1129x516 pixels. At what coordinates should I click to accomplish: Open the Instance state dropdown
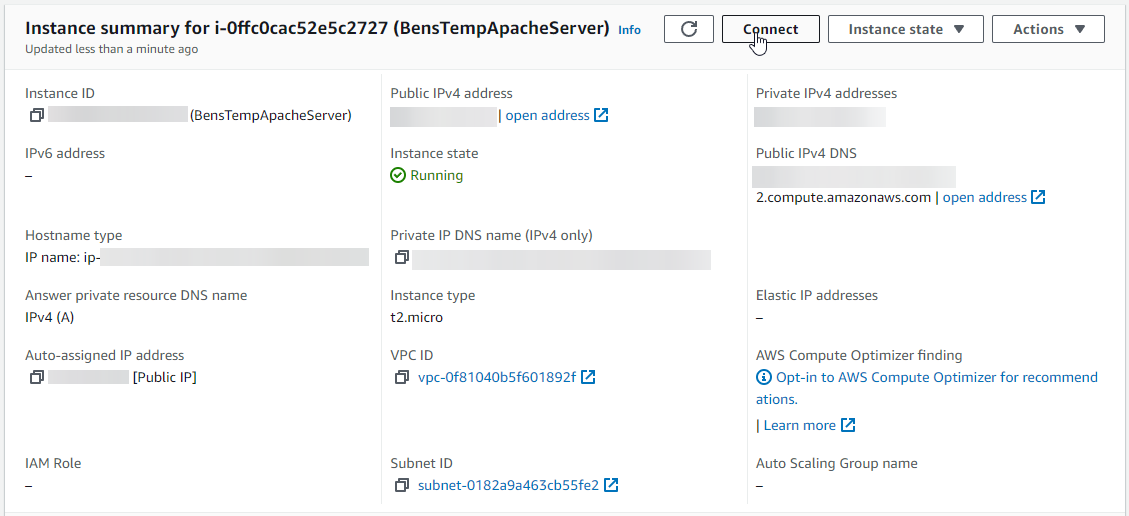[x=907, y=29]
